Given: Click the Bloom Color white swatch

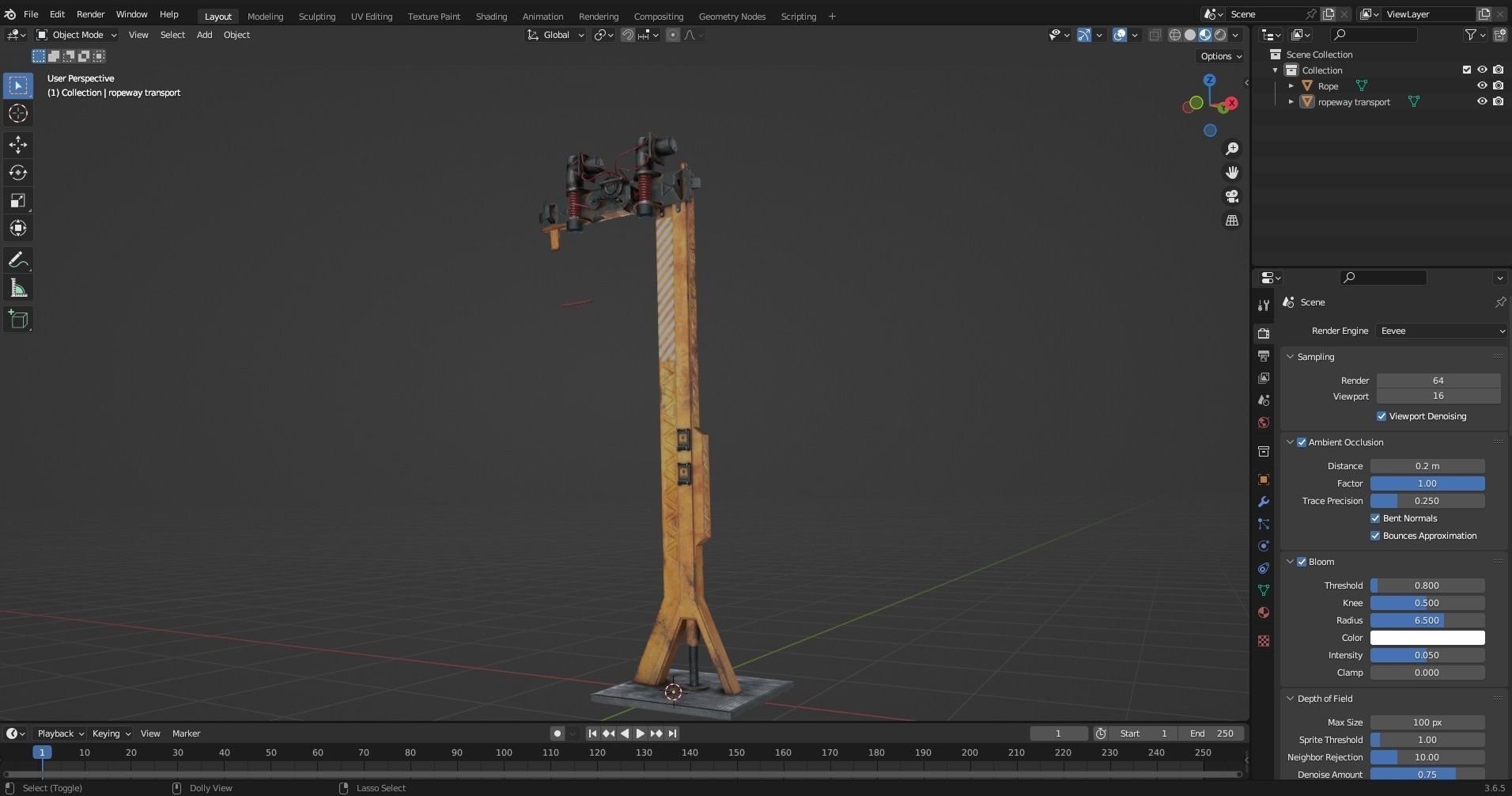Looking at the screenshot, I should [1427, 638].
